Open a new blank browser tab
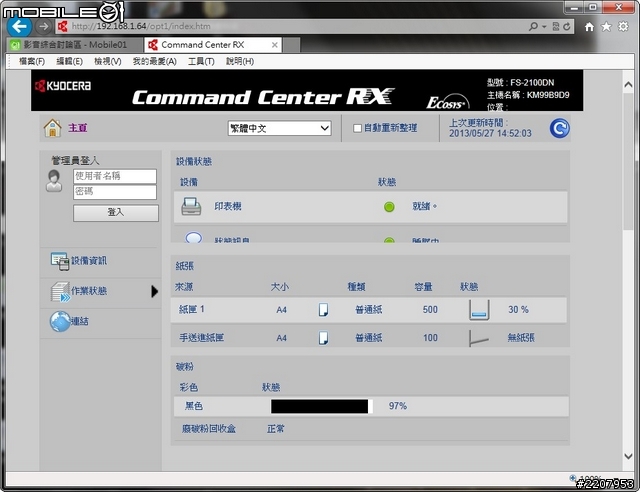This screenshot has height=492, width=640. [x=291, y=45]
